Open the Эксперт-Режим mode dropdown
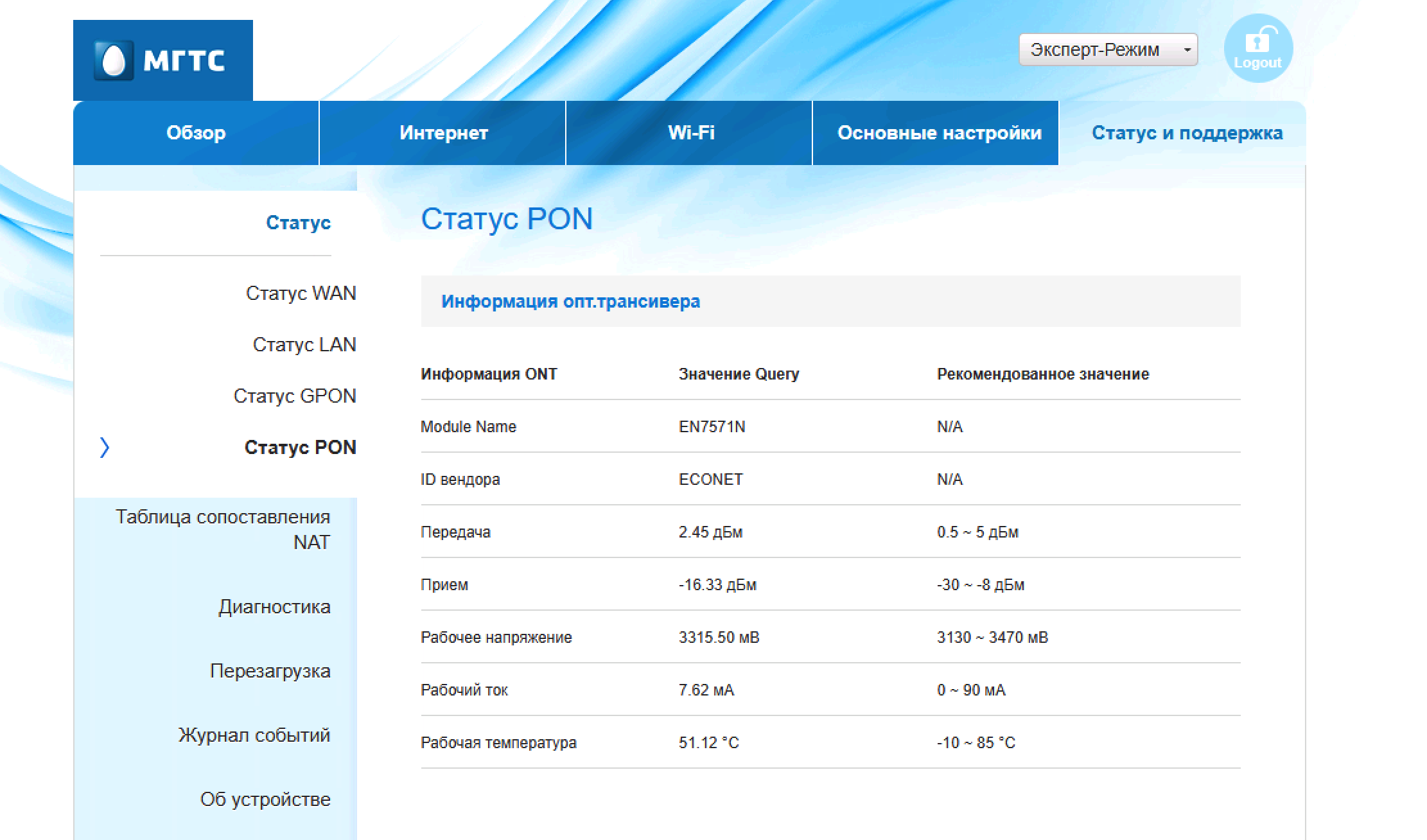The image size is (1427, 840). (x=1108, y=49)
